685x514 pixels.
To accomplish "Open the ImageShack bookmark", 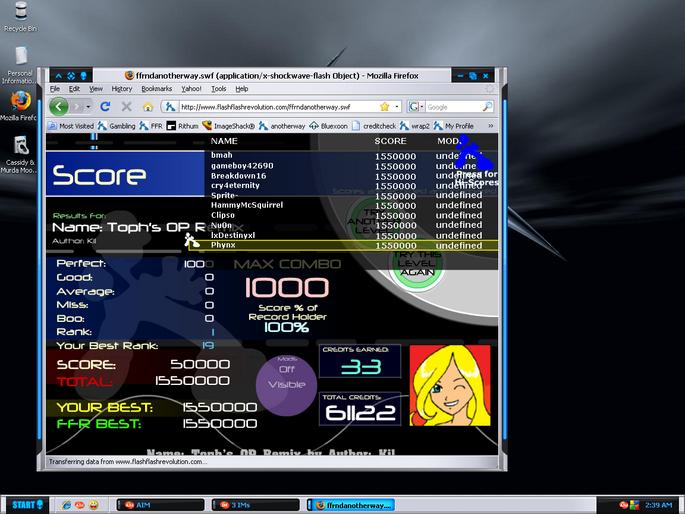I will 228,126.
